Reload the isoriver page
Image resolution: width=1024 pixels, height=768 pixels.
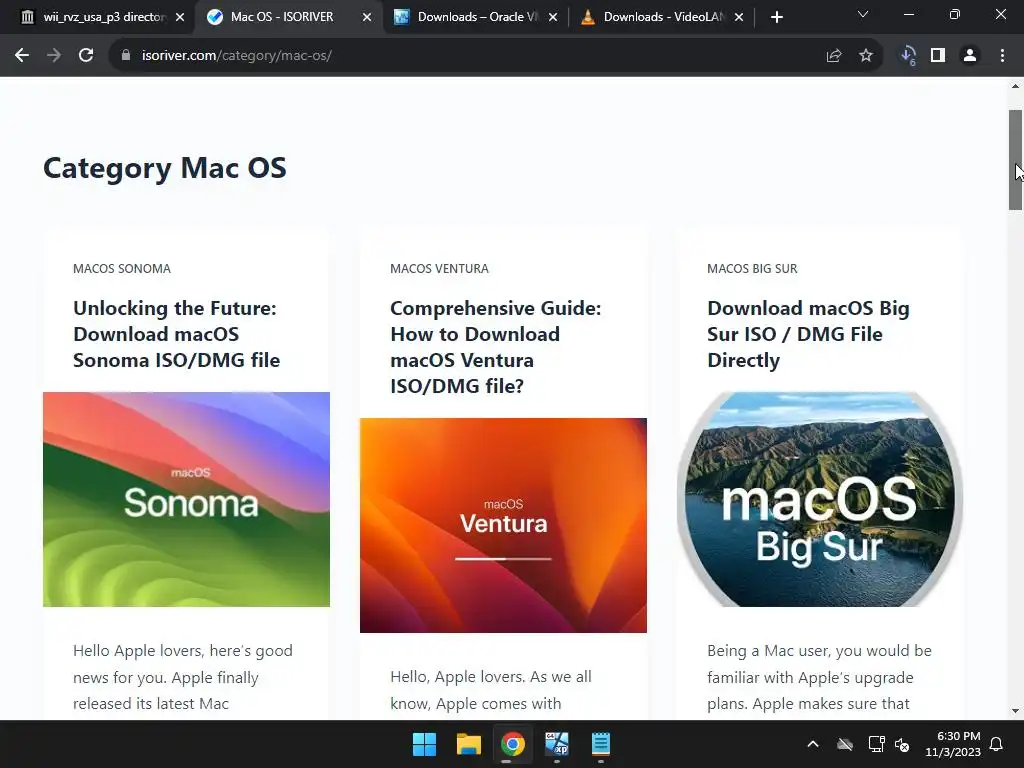click(x=86, y=56)
